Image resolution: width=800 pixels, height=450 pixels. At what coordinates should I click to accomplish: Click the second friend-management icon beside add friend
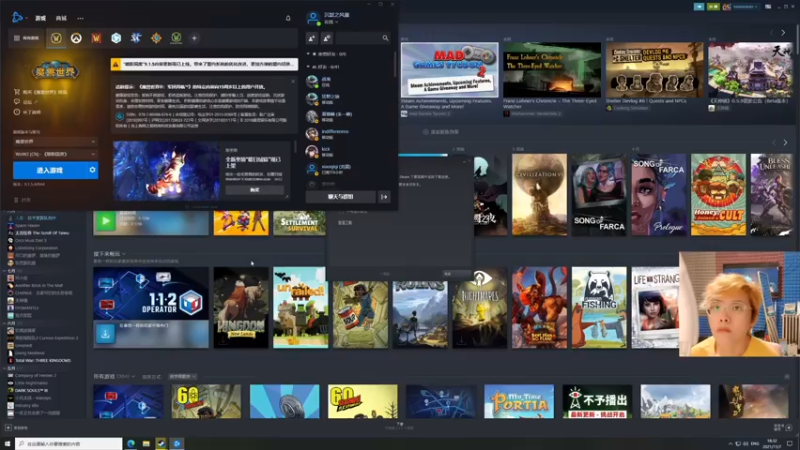tap(327, 38)
